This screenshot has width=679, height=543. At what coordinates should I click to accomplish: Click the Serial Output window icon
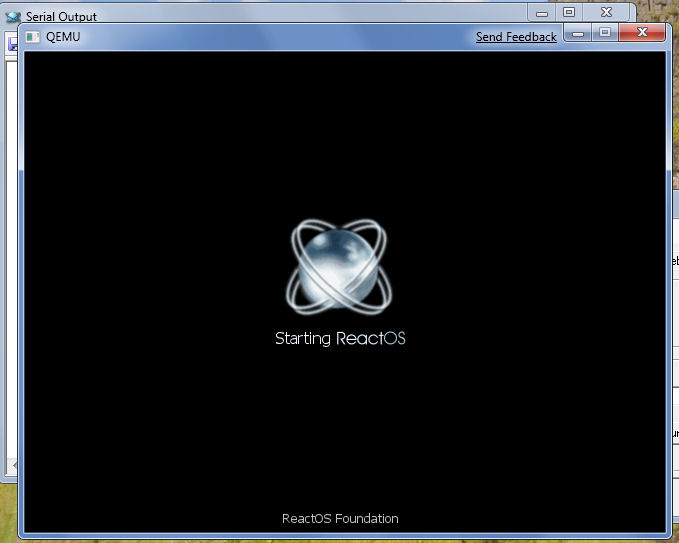(13, 17)
